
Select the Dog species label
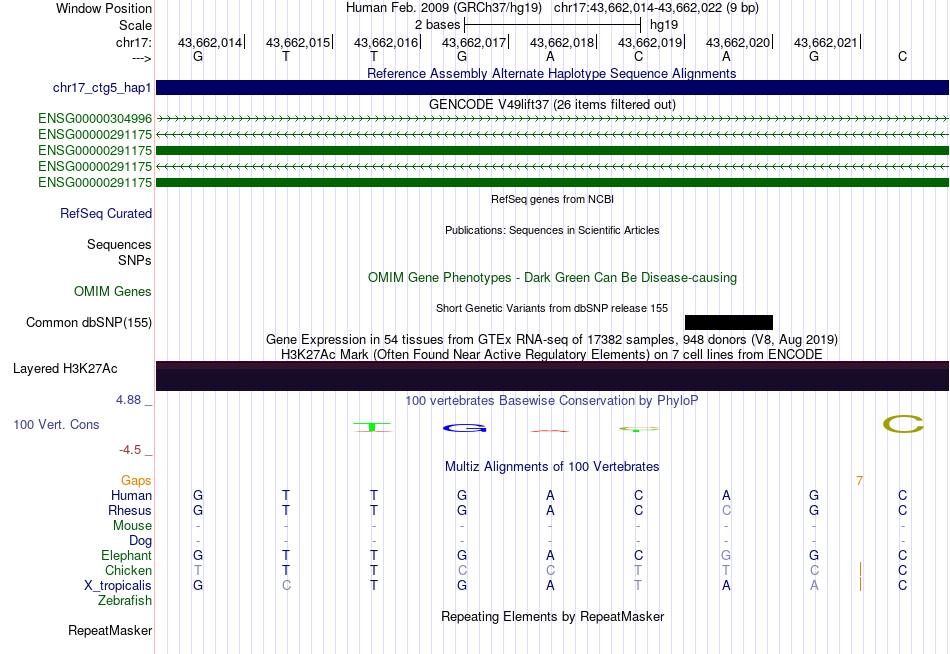tap(140, 541)
